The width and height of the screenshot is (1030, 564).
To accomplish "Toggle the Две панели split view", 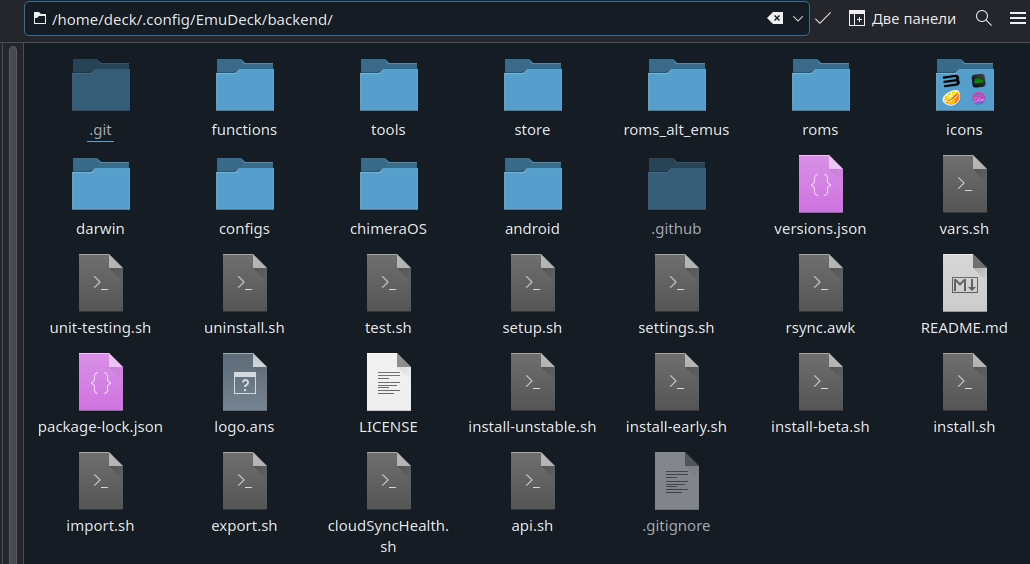I will tap(902, 19).
